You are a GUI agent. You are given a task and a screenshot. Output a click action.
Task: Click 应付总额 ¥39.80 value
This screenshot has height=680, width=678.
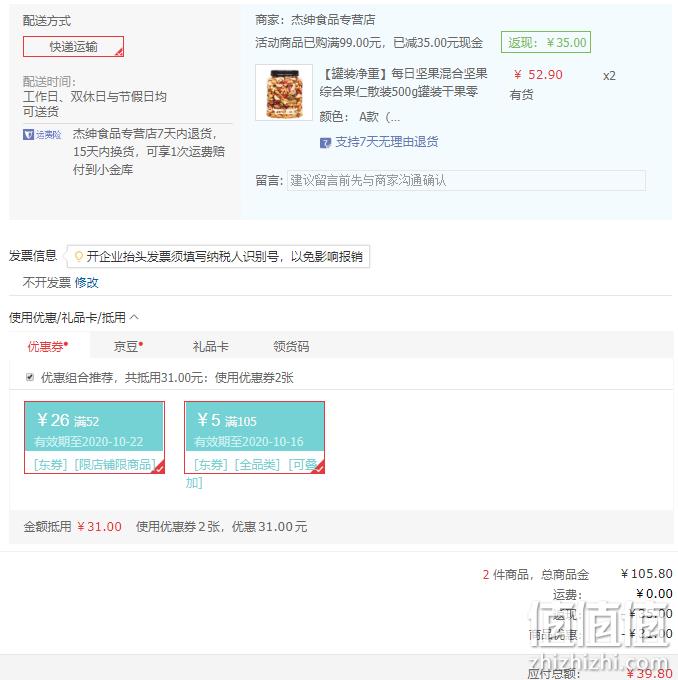pos(649,673)
